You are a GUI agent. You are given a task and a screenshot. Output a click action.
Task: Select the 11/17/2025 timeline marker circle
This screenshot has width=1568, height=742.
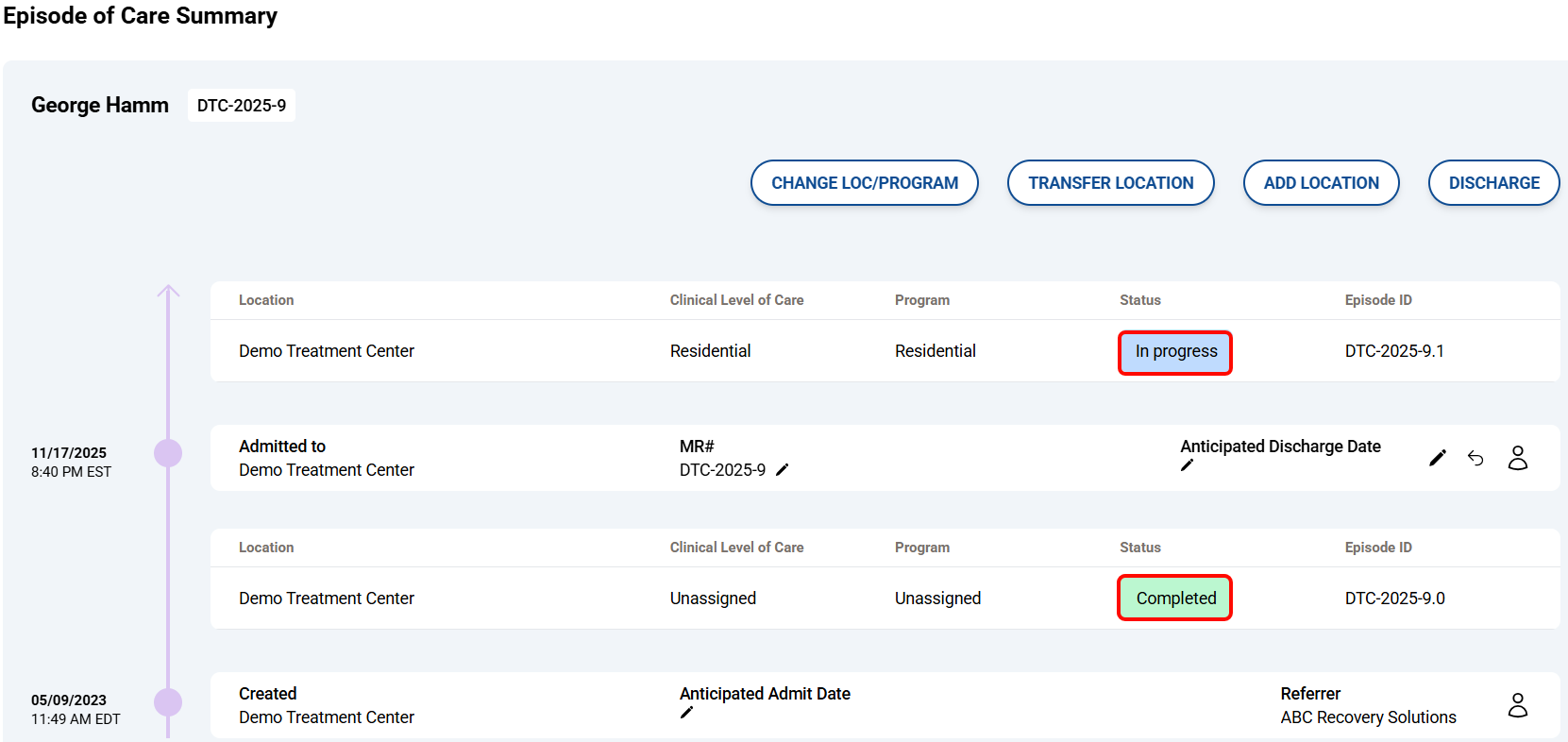[x=168, y=453]
